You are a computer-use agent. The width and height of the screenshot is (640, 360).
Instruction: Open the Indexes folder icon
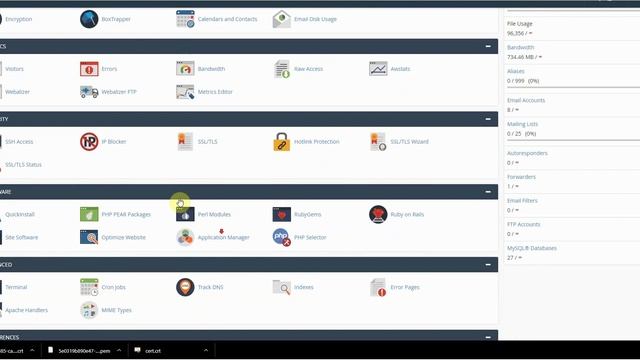click(282, 287)
